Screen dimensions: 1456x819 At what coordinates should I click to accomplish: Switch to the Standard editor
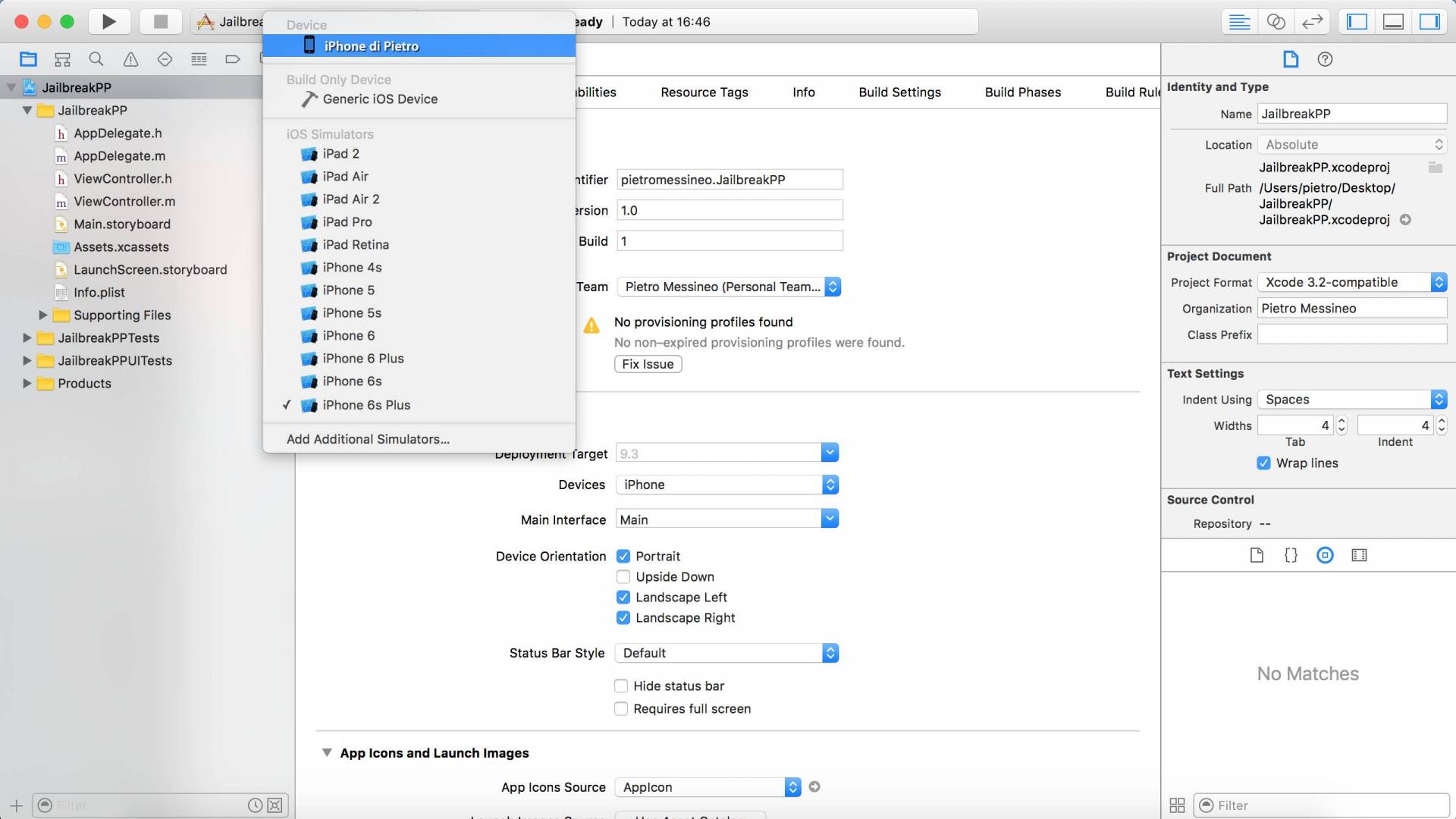(1239, 22)
